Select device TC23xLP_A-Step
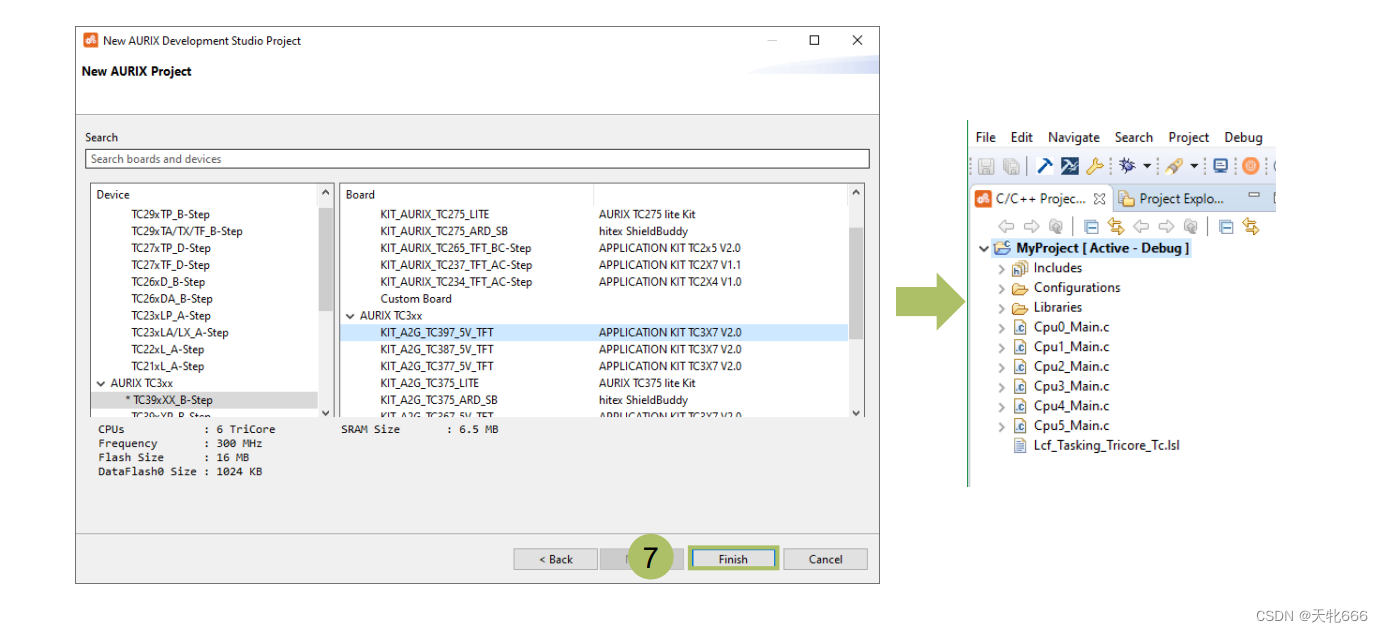Viewport: 1383px width, 632px height. pyautogui.click(x=170, y=316)
